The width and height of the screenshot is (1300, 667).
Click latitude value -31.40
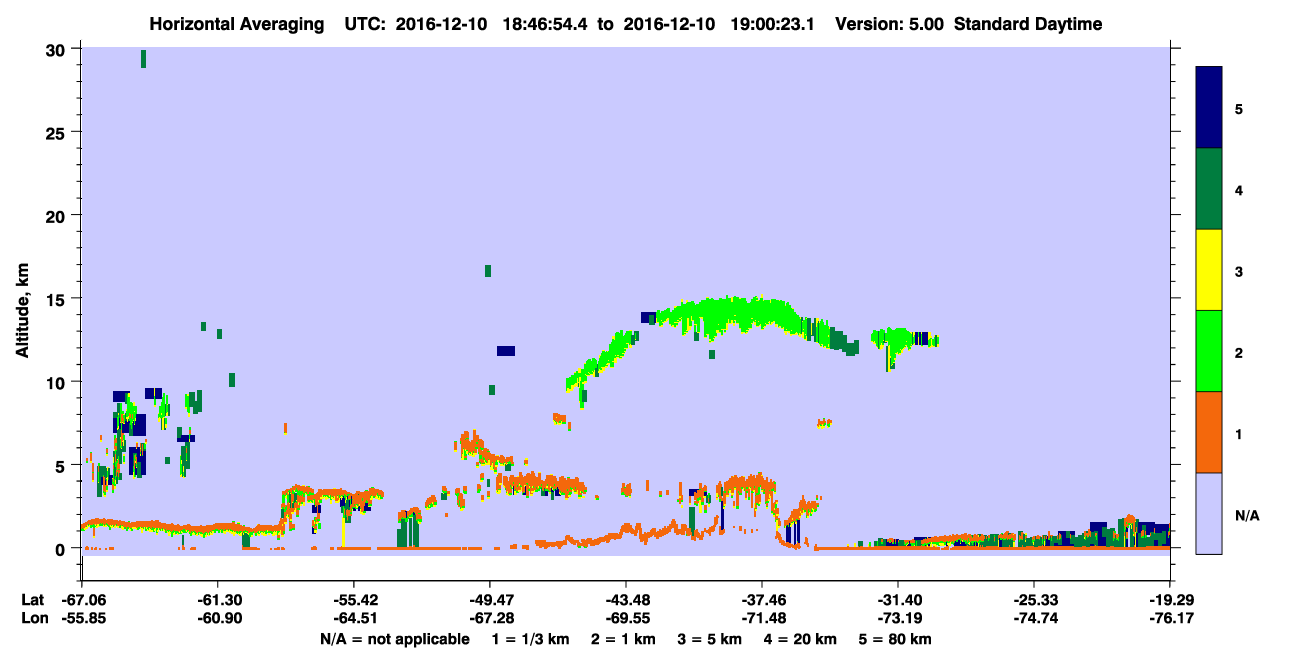click(898, 600)
